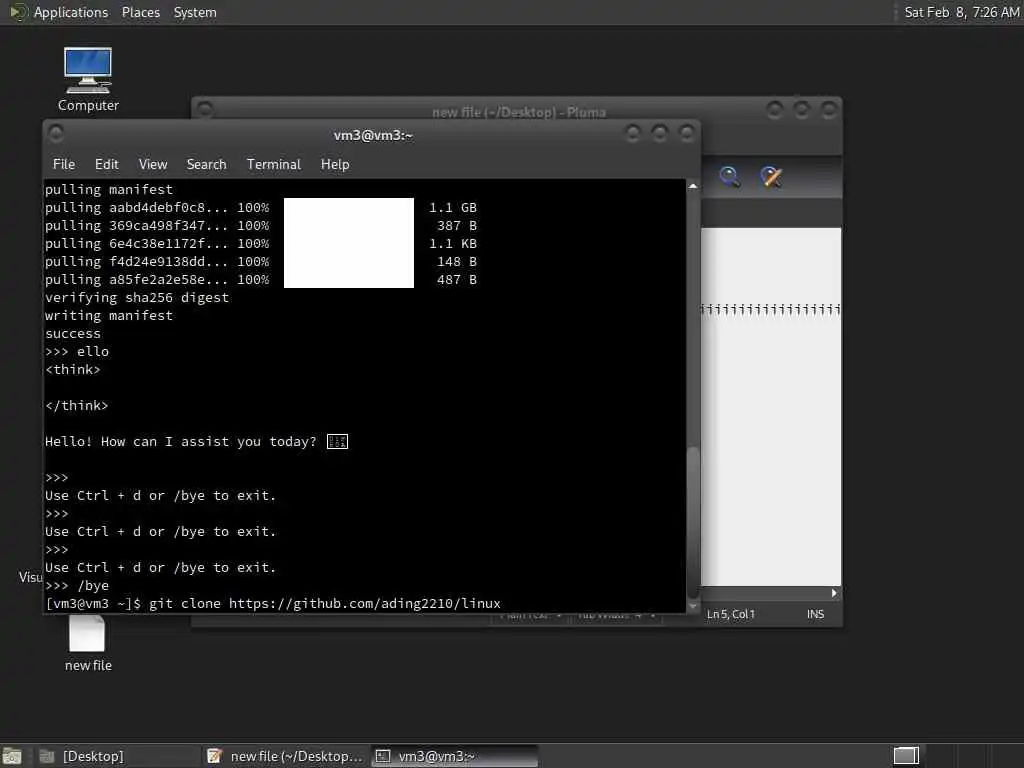Screen dimensions: 1024x768
Task: Open the terminal File menu
Action: click(63, 164)
